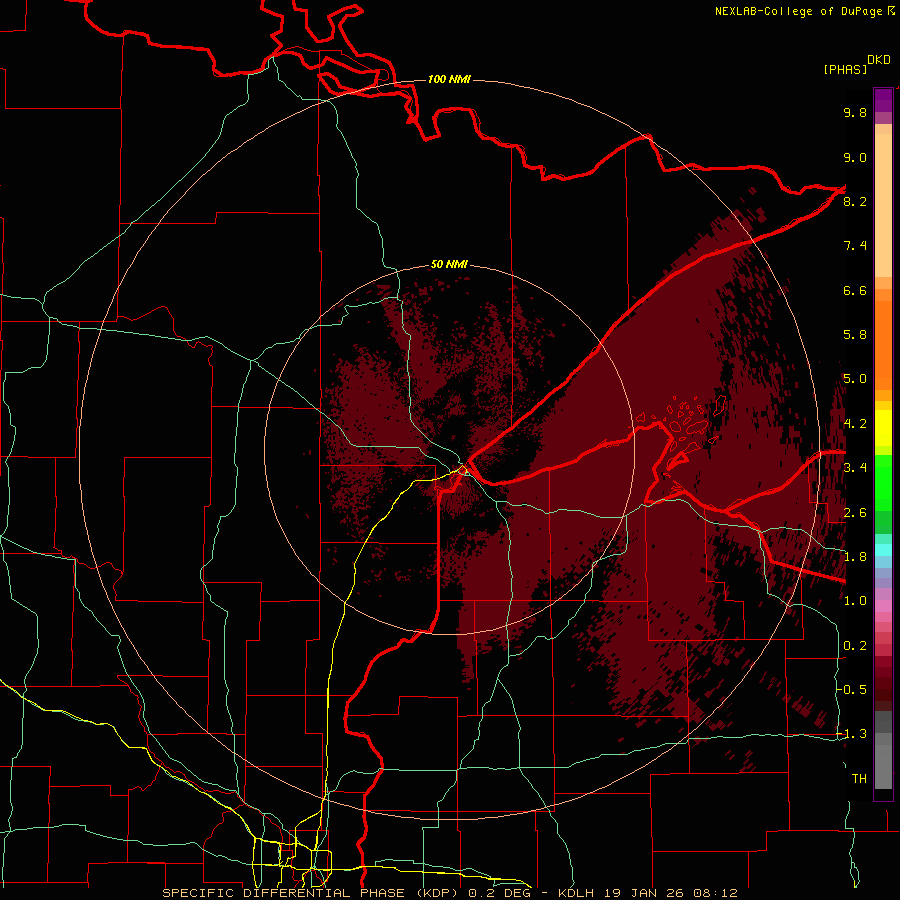The image size is (900, 900).
Task: Select the 1.8 scale label
Action: coord(855,557)
